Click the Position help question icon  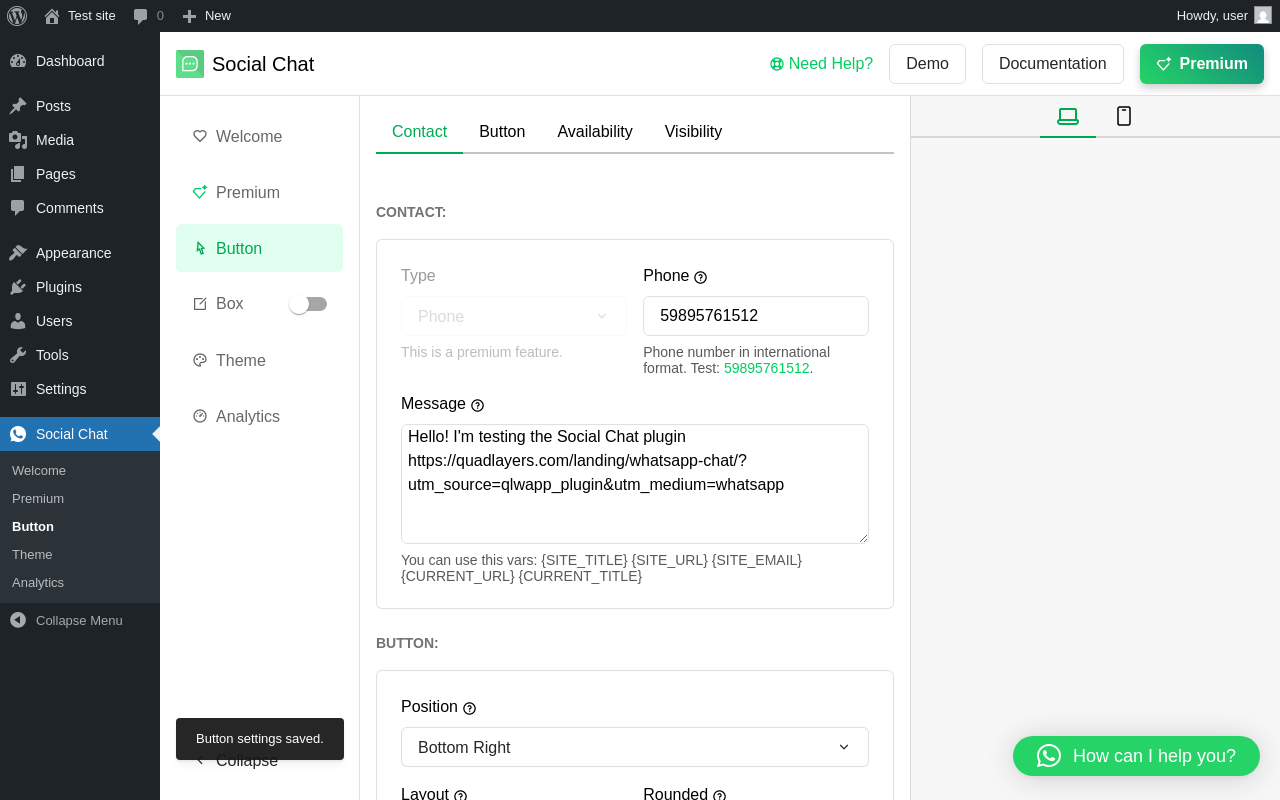[469, 708]
